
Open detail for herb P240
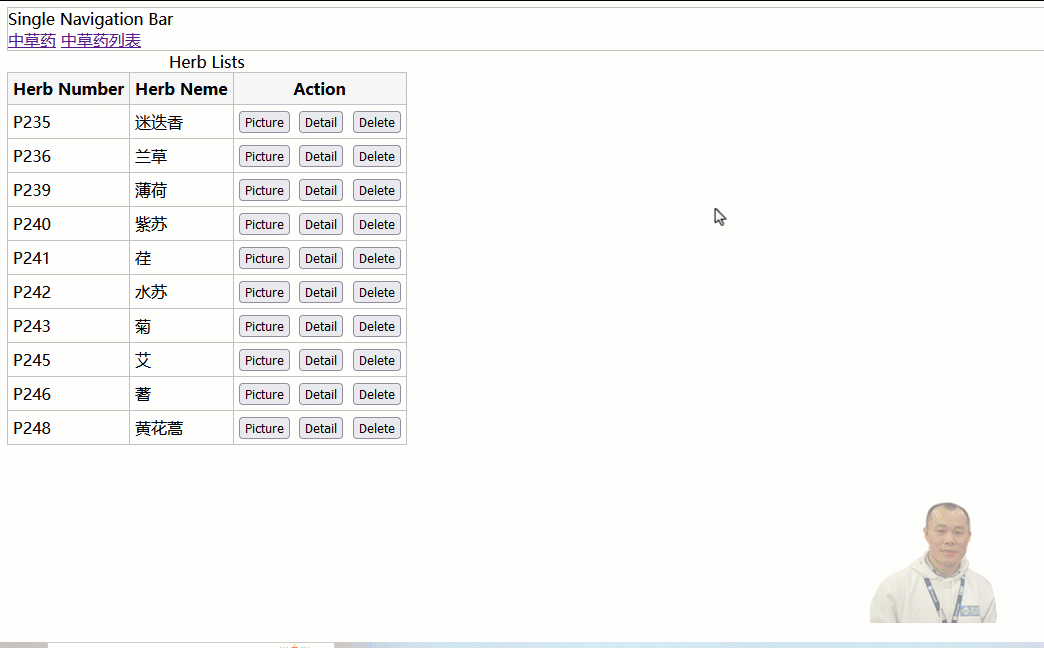(321, 224)
